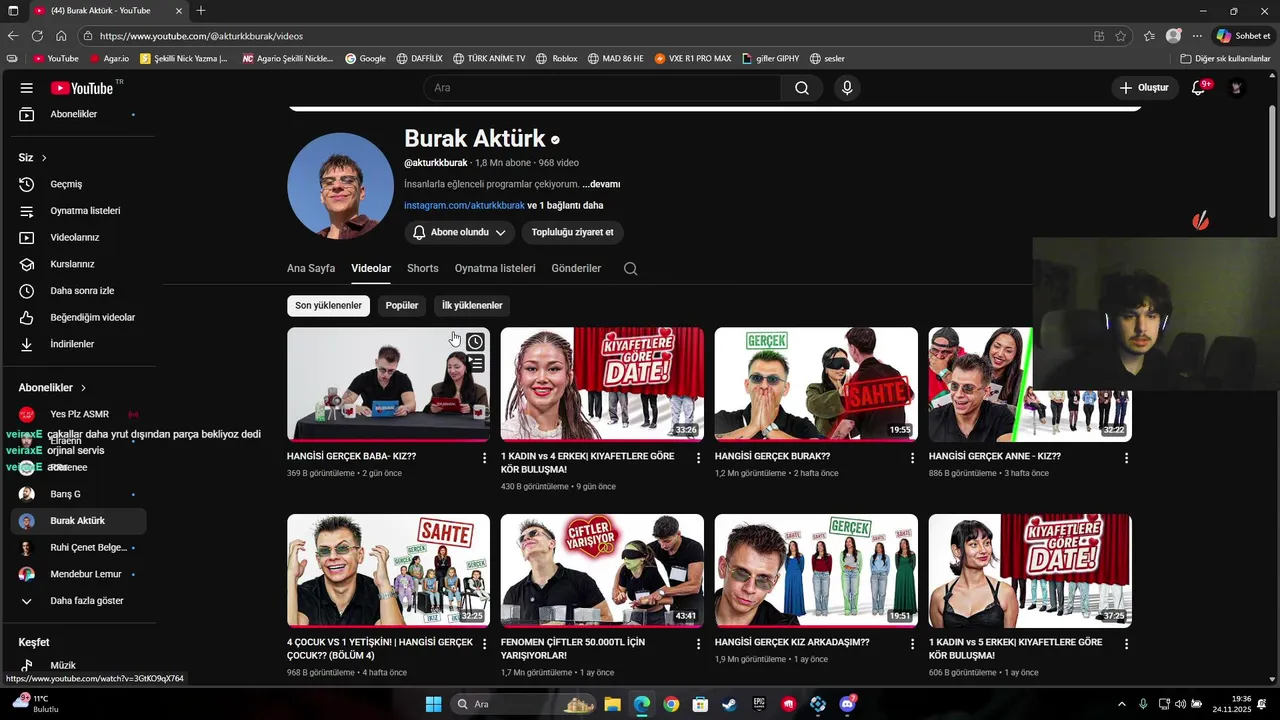This screenshot has height=720, width=1280.
Task: Click the search magnifier button
Action: pyautogui.click(x=802, y=88)
